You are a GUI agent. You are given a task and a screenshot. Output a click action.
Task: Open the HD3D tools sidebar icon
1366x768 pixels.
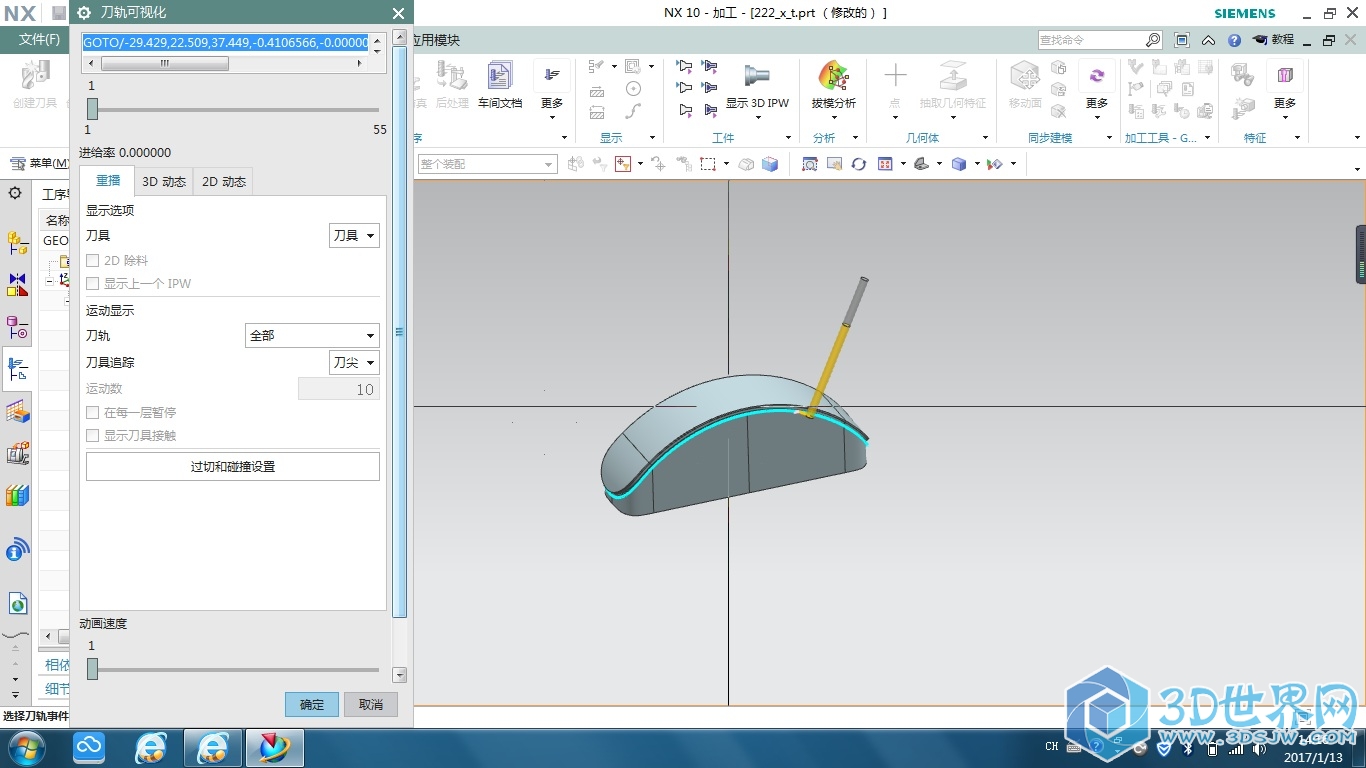pyautogui.click(x=17, y=549)
